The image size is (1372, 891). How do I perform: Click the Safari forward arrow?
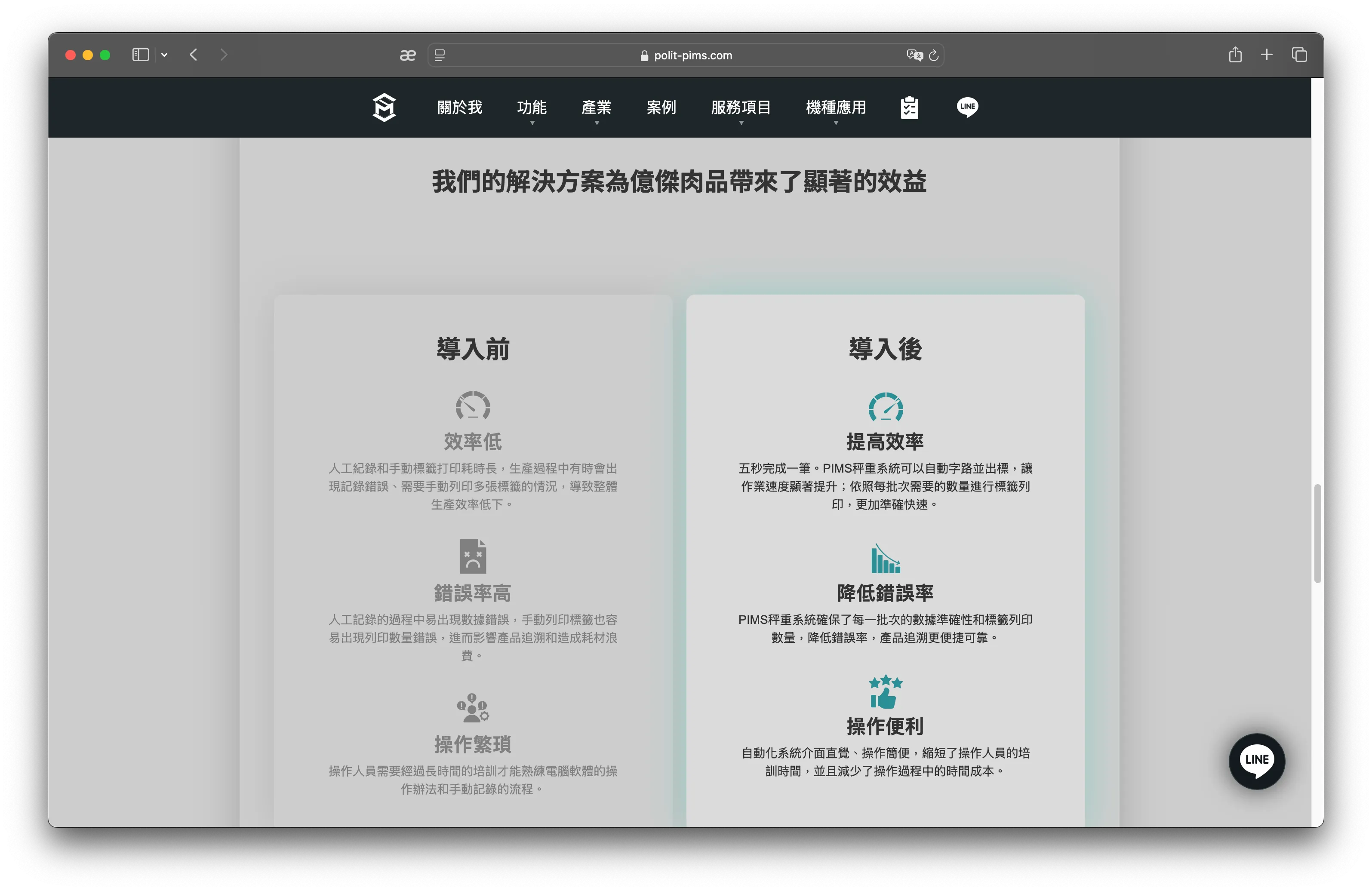click(x=224, y=55)
